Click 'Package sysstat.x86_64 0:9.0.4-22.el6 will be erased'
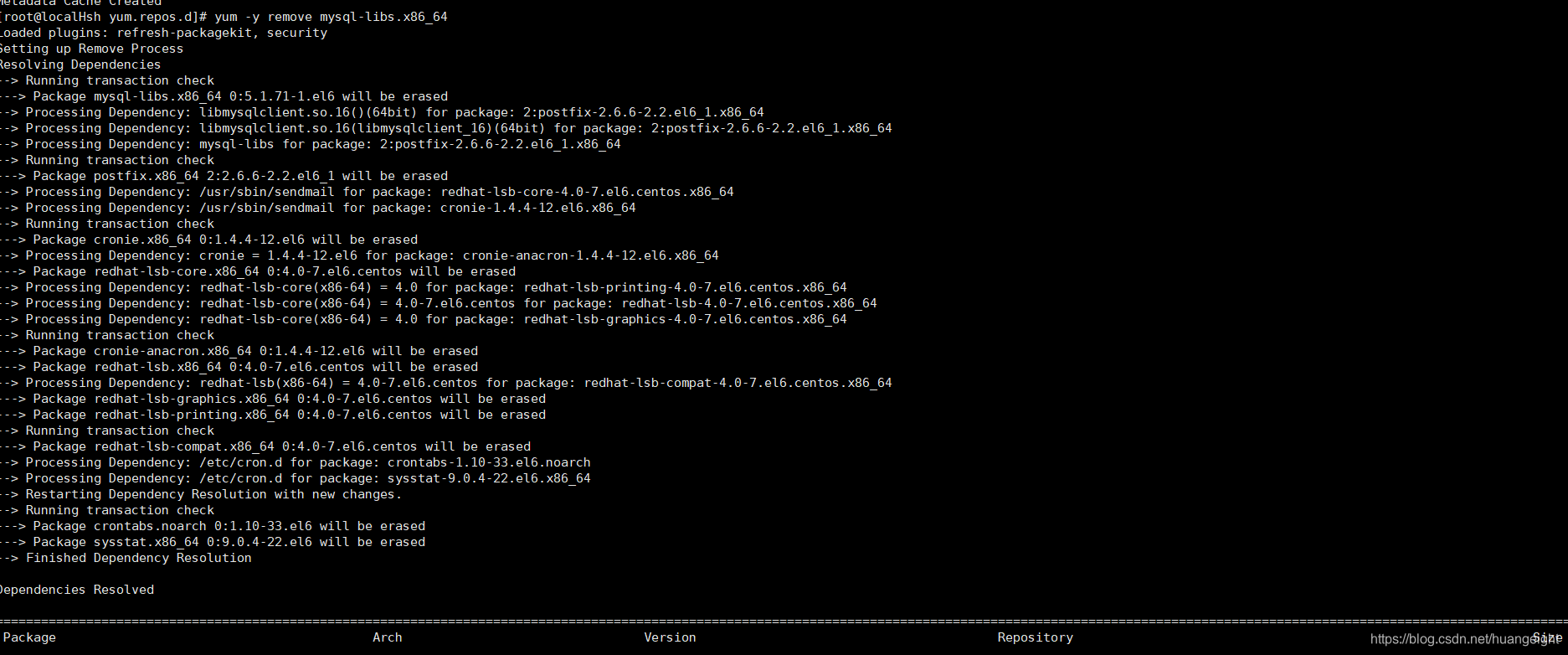1568x655 pixels. coord(213,542)
